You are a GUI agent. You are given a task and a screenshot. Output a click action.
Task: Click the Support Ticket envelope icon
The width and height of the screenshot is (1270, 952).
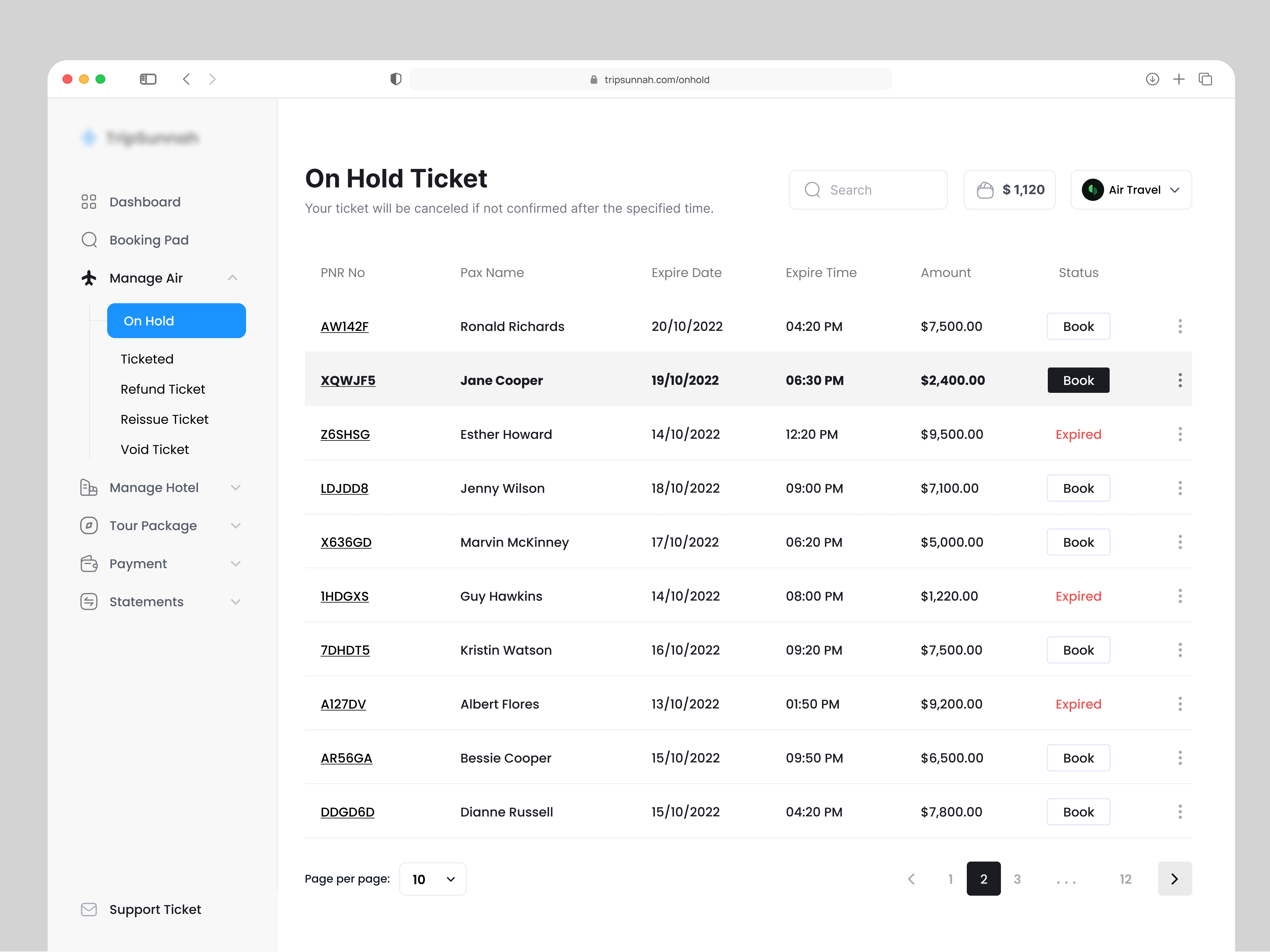(x=89, y=909)
